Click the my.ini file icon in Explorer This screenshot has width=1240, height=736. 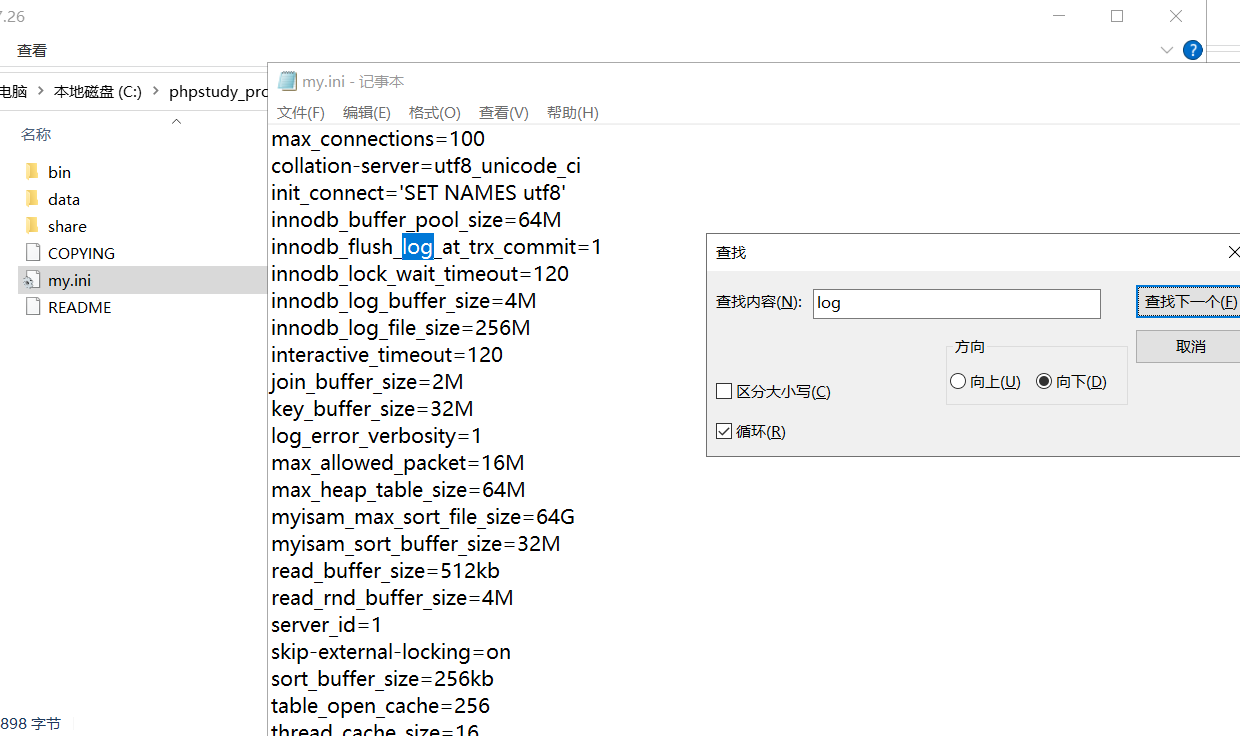pos(32,280)
